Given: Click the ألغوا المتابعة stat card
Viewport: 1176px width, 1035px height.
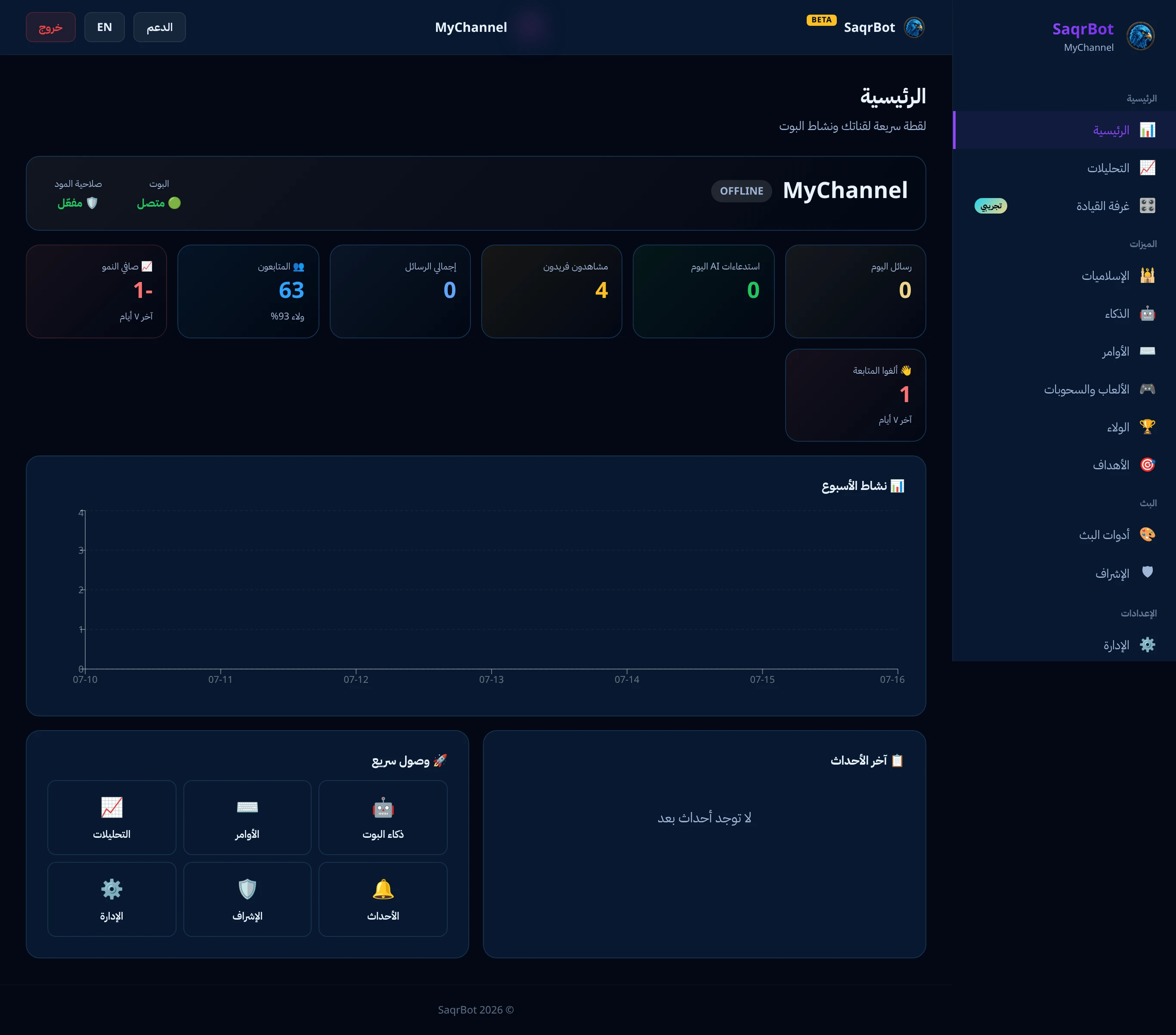Looking at the screenshot, I should pyautogui.click(x=856, y=395).
